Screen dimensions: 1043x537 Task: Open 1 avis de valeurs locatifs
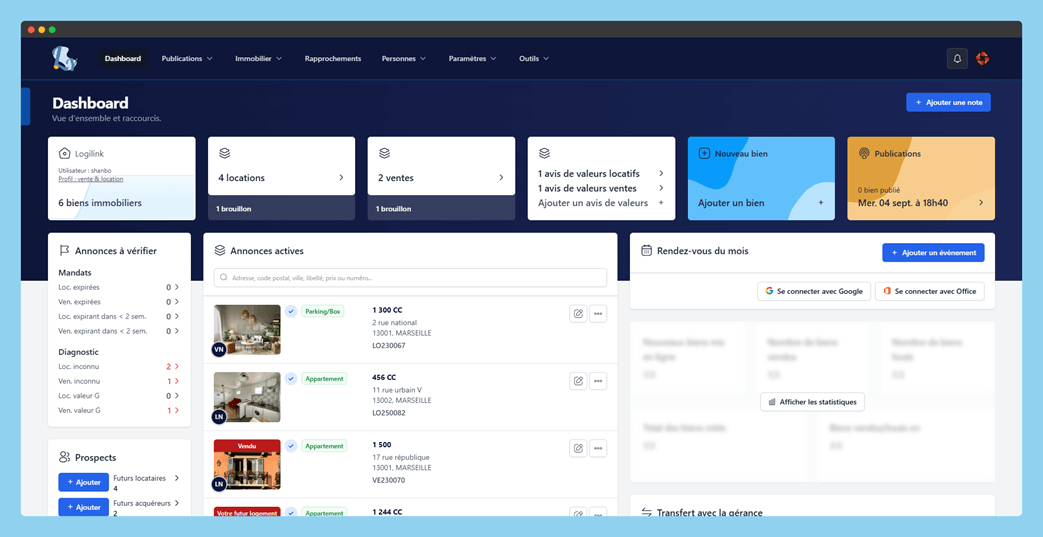(x=601, y=174)
